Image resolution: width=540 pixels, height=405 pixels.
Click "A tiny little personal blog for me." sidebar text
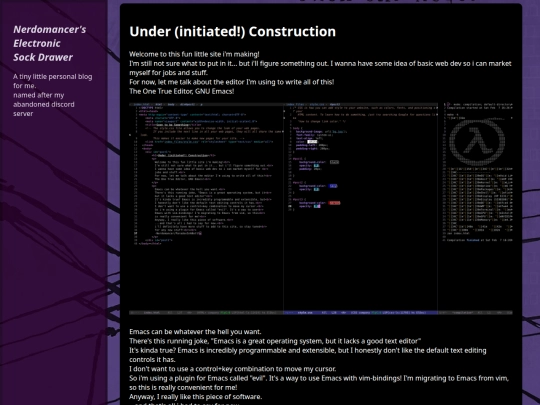click(52, 81)
